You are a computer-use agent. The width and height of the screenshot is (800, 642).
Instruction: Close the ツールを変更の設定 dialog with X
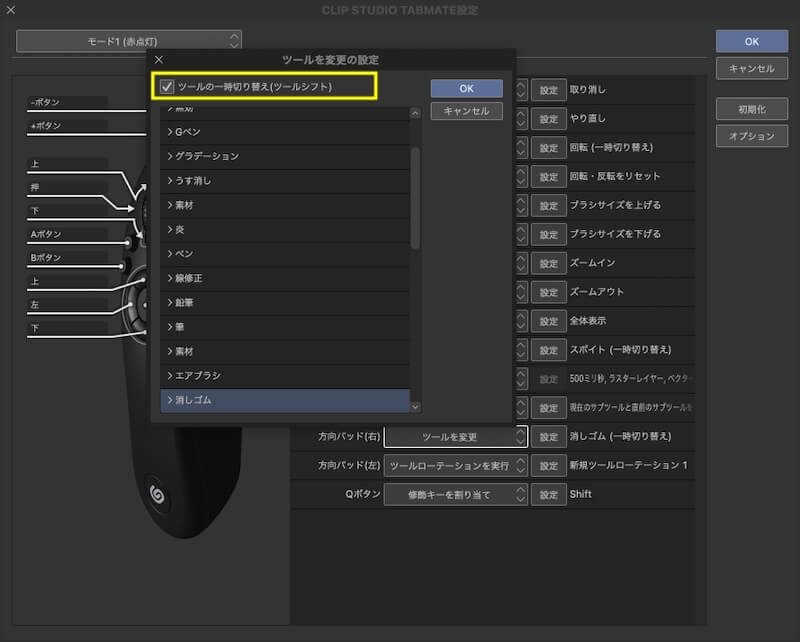159,60
